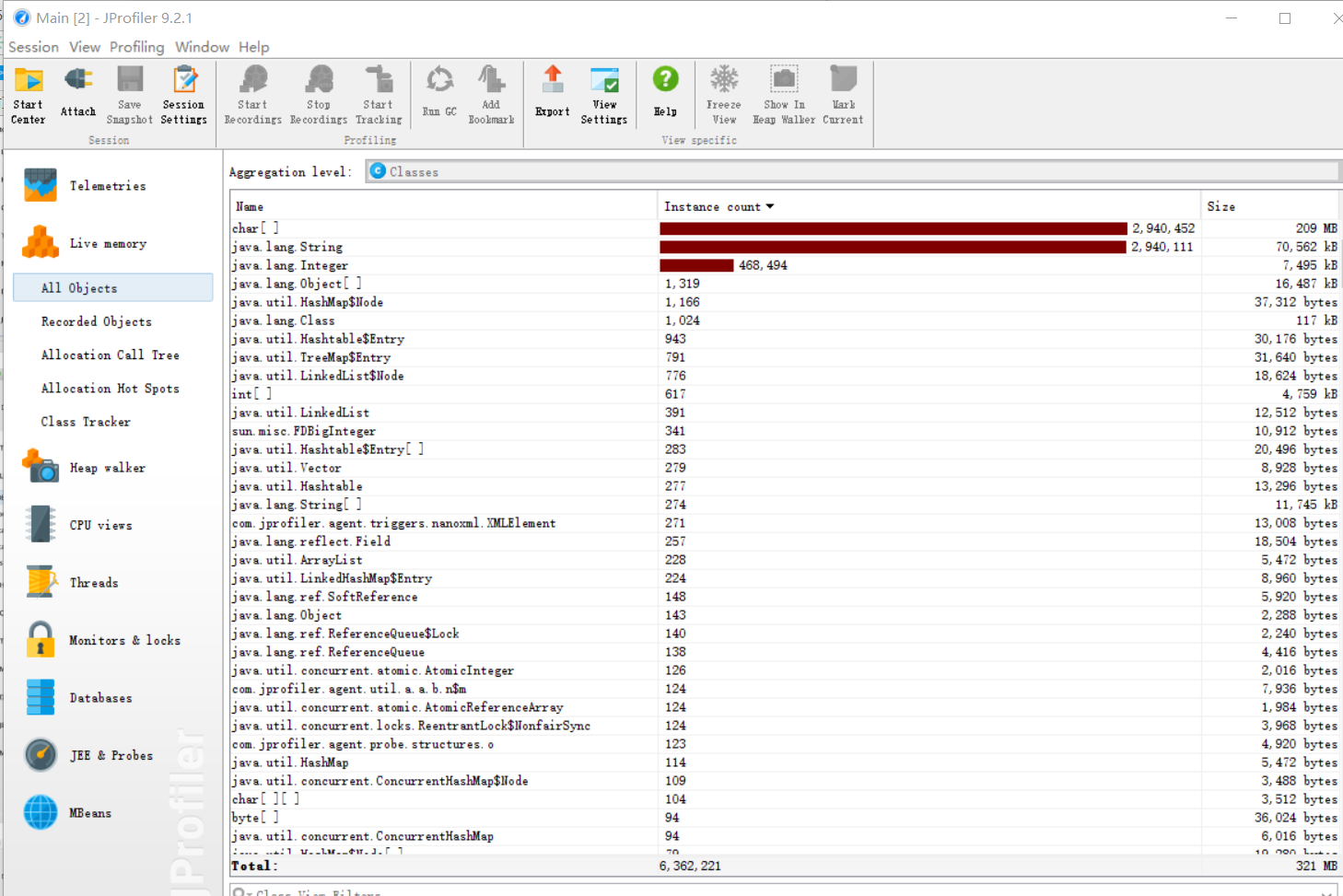
Task: Open the Aggregation level Classes dropdown
Action: click(x=852, y=171)
